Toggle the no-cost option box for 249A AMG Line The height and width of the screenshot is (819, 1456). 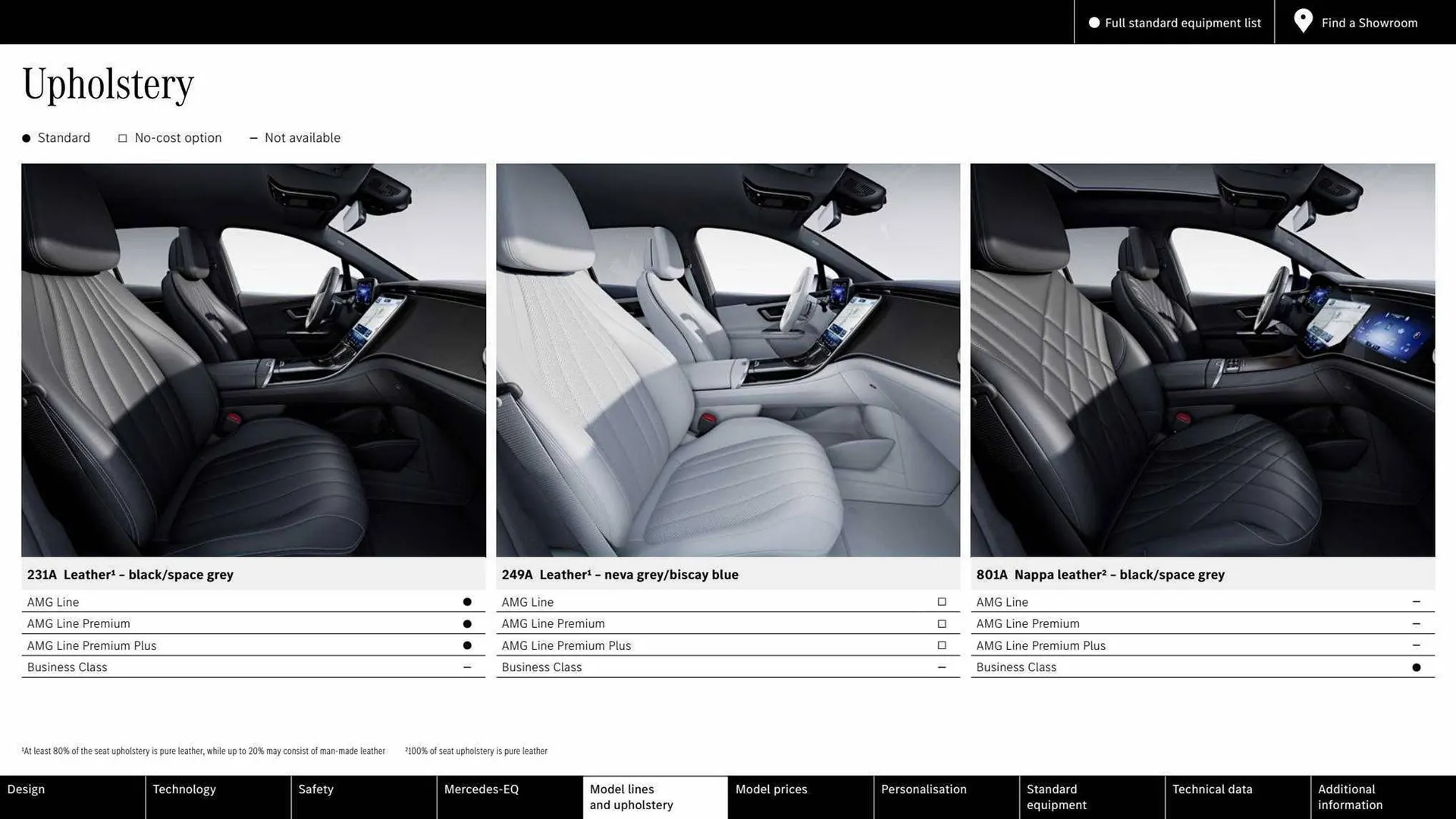point(941,601)
